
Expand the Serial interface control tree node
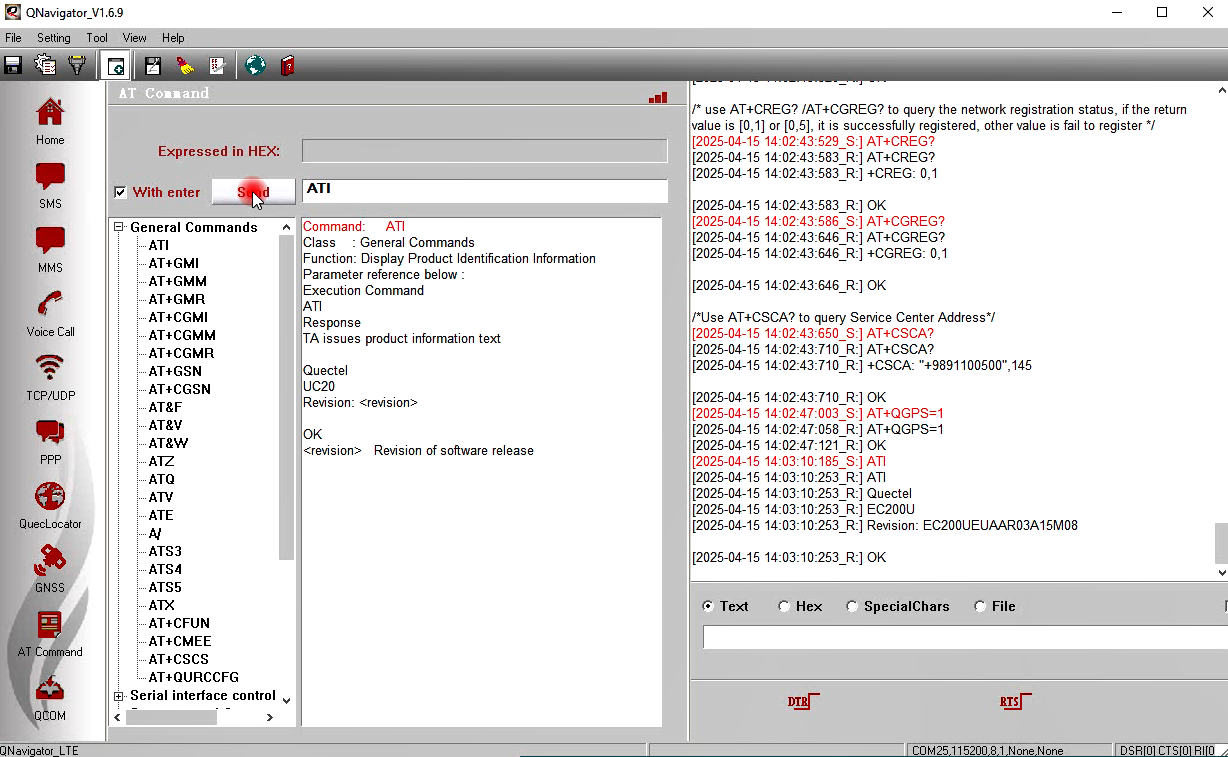pyautogui.click(x=119, y=695)
